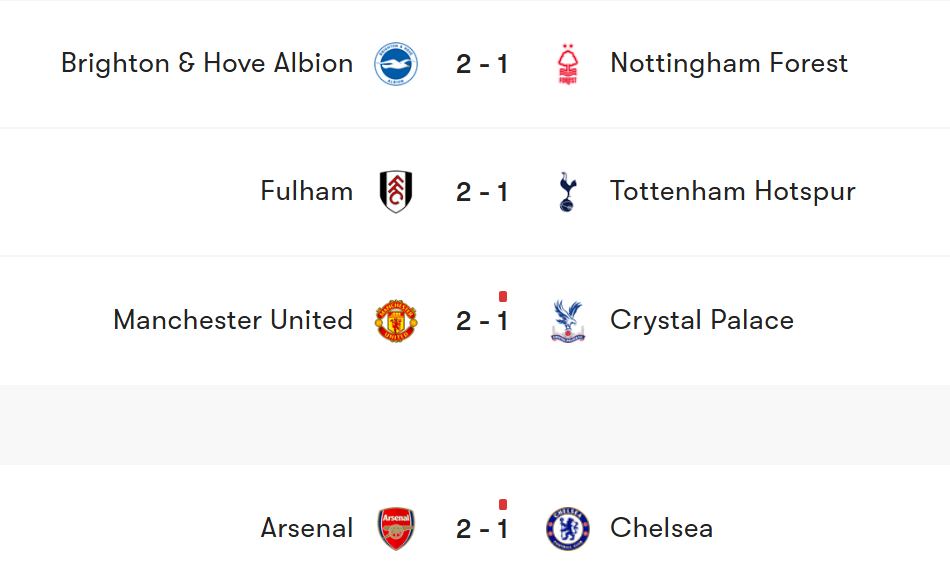
Task: Click the Fulham team name
Action: click(x=306, y=192)
